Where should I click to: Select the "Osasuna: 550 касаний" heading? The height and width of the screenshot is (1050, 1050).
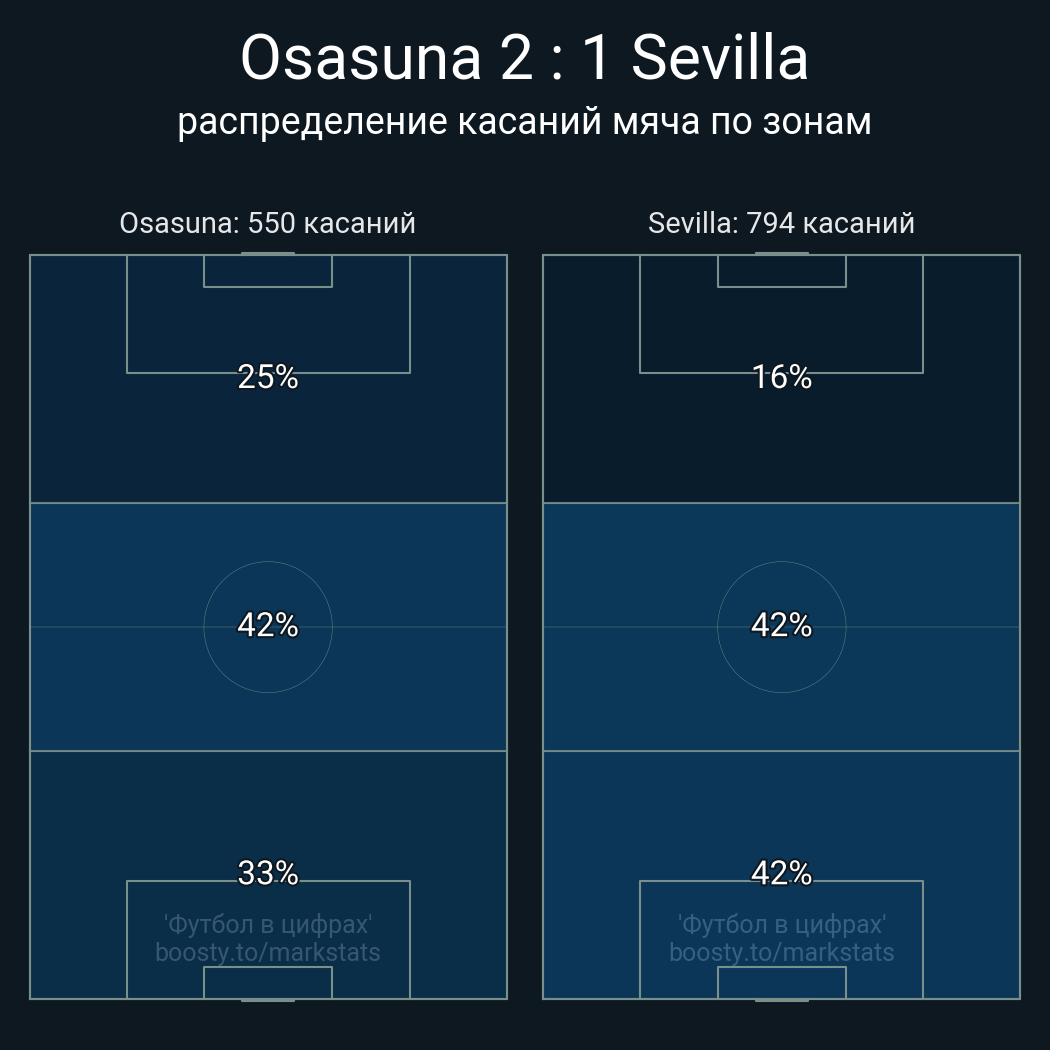(x=267, y=223)
